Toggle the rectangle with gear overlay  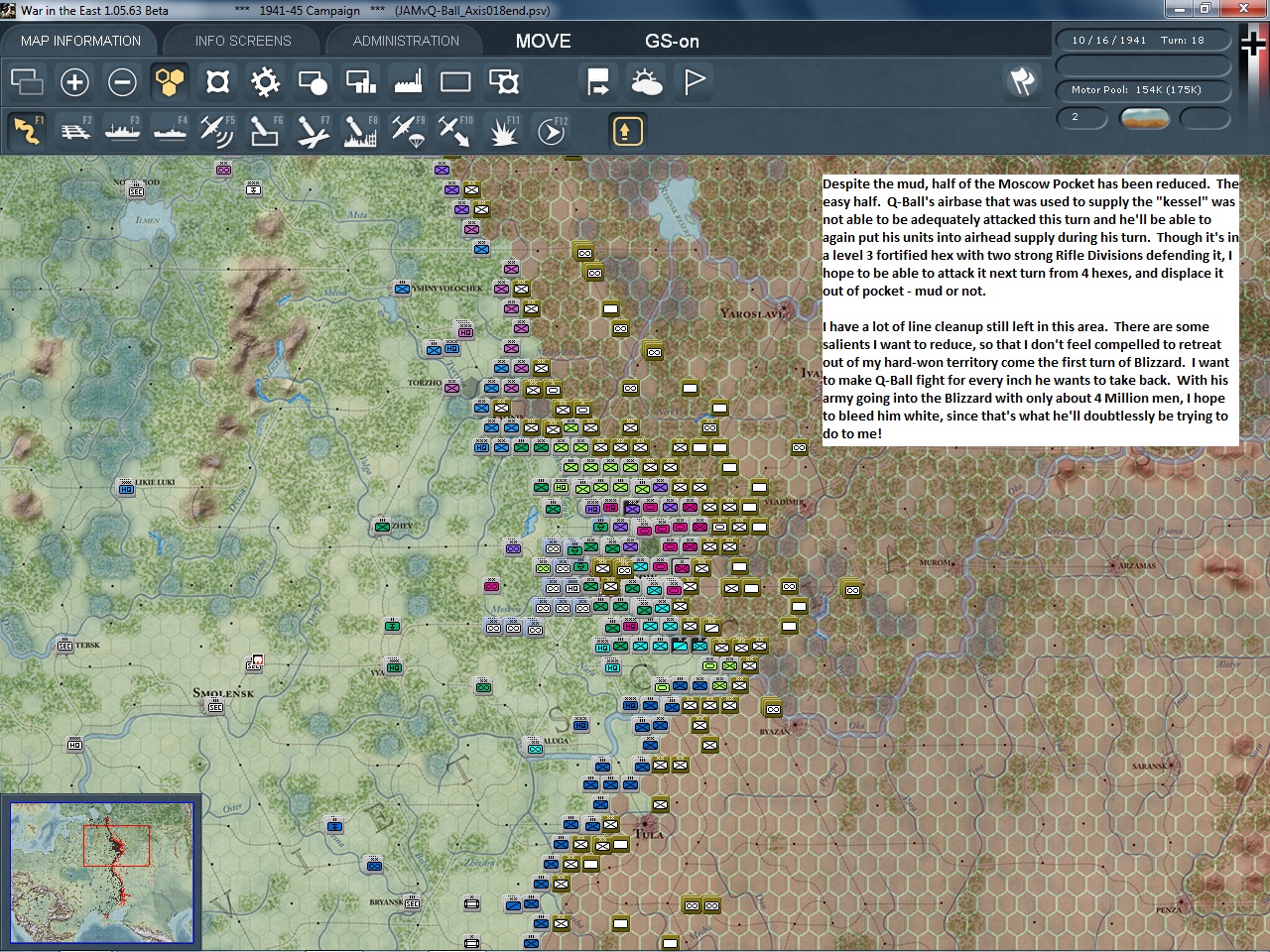[x=503, y=81]
